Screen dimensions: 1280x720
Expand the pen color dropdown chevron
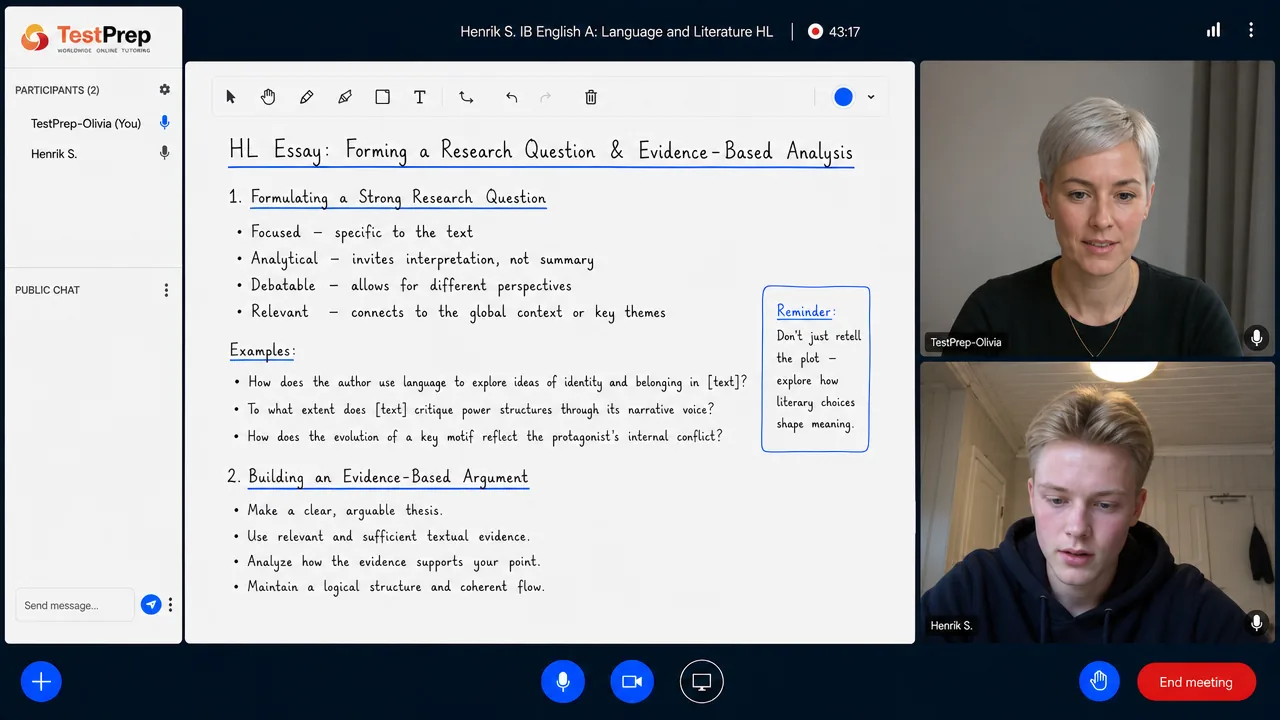coord(871,97)
